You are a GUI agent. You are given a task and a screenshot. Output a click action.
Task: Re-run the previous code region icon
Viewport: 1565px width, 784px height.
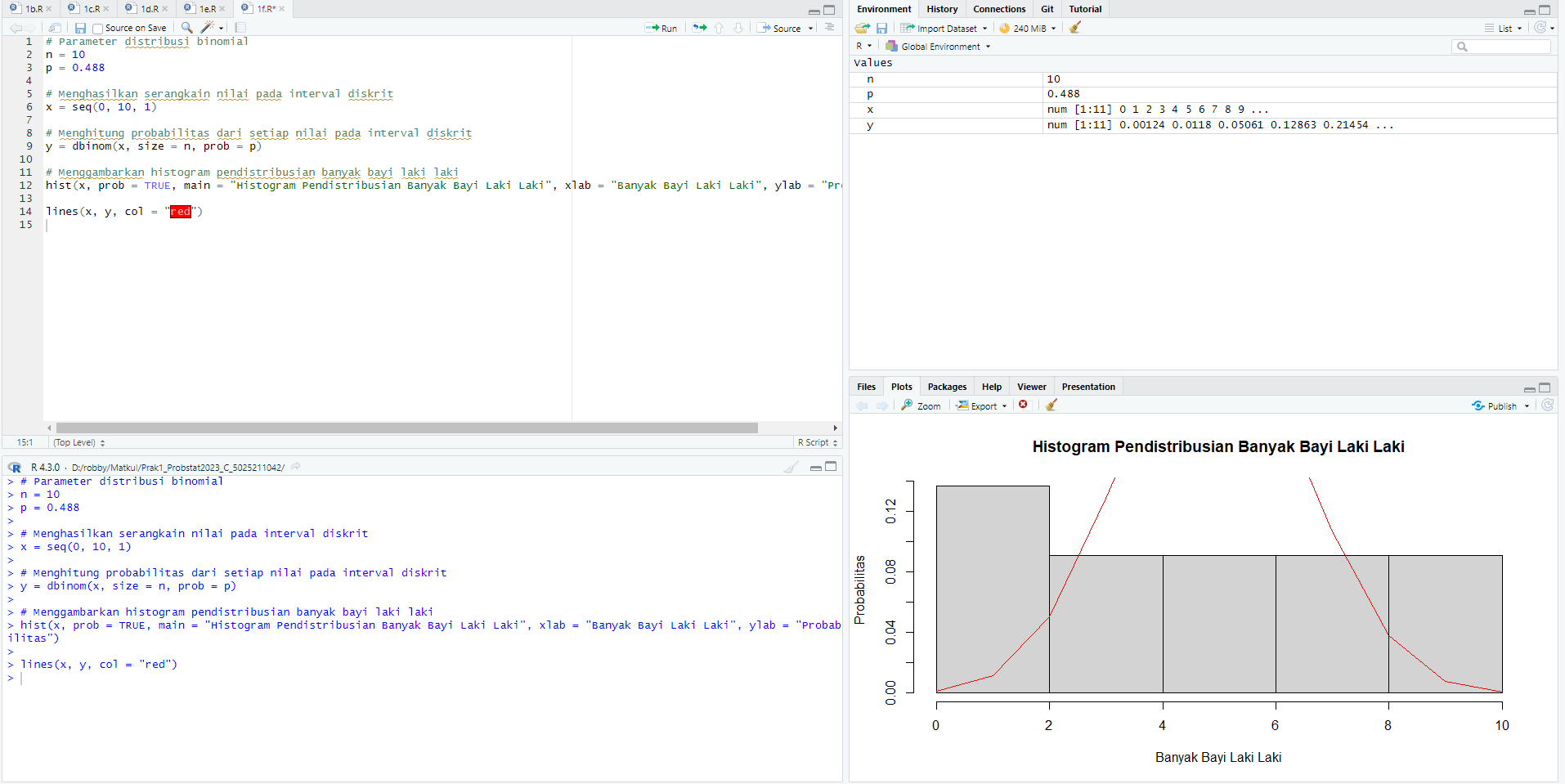pos(700,28)
